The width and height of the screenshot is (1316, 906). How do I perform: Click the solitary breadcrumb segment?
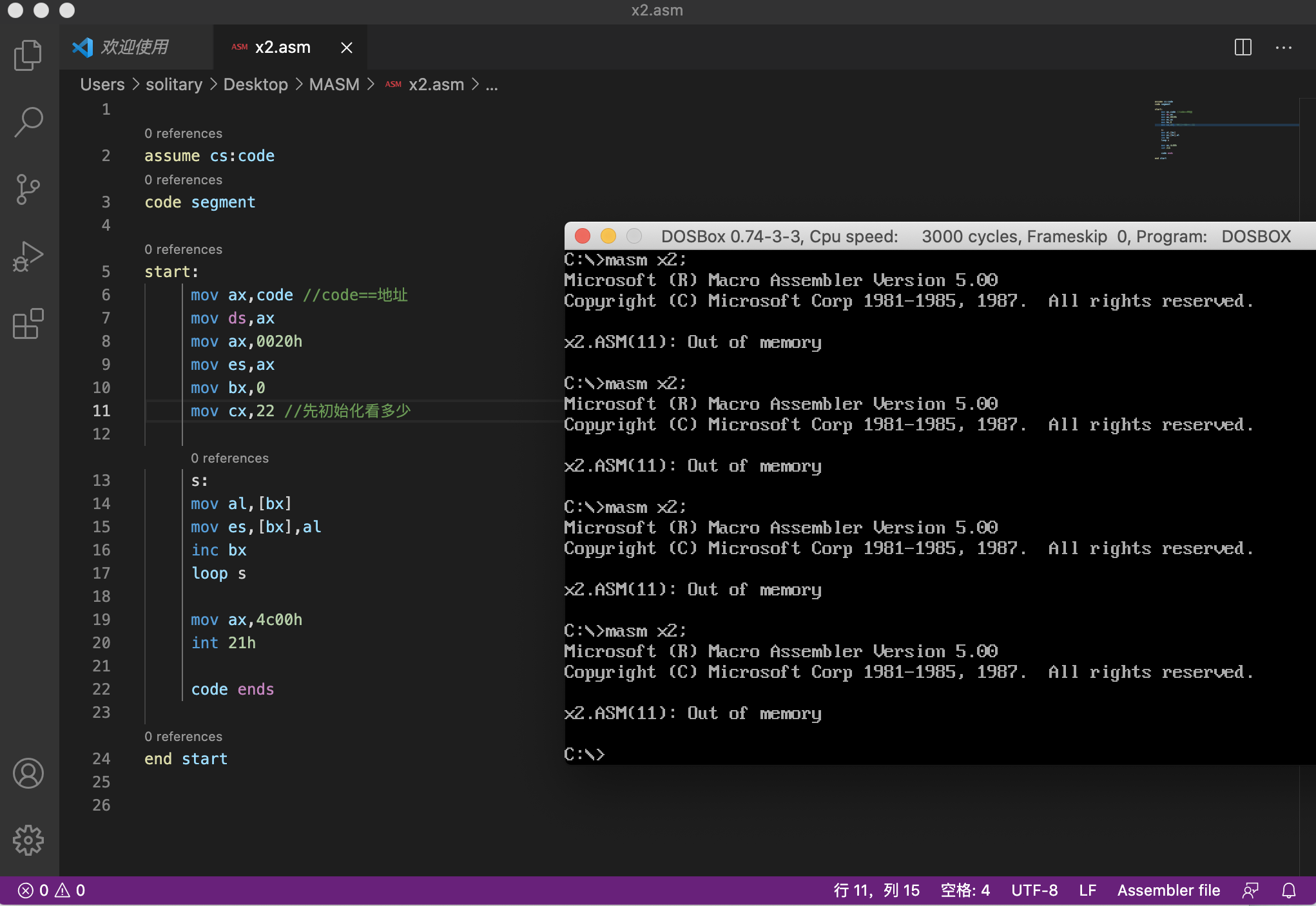[174, 84]
